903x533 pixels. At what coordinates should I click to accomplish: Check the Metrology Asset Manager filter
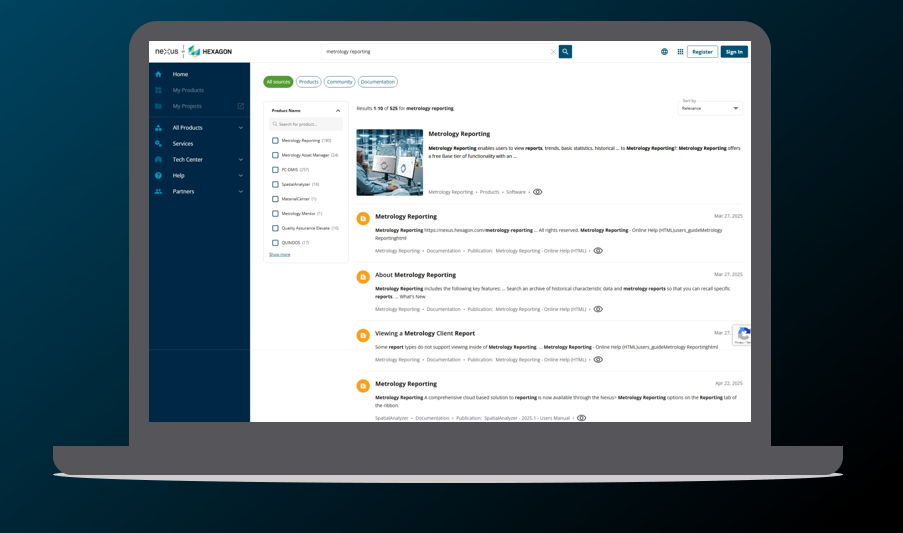click(275, 155)
